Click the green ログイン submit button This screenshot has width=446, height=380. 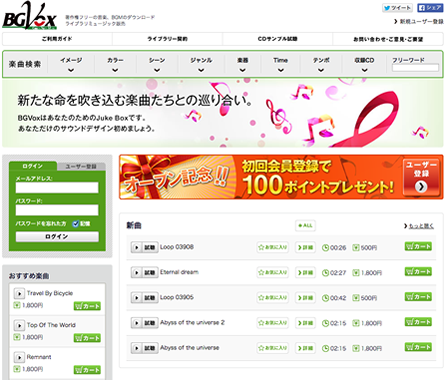click(57, 237)
